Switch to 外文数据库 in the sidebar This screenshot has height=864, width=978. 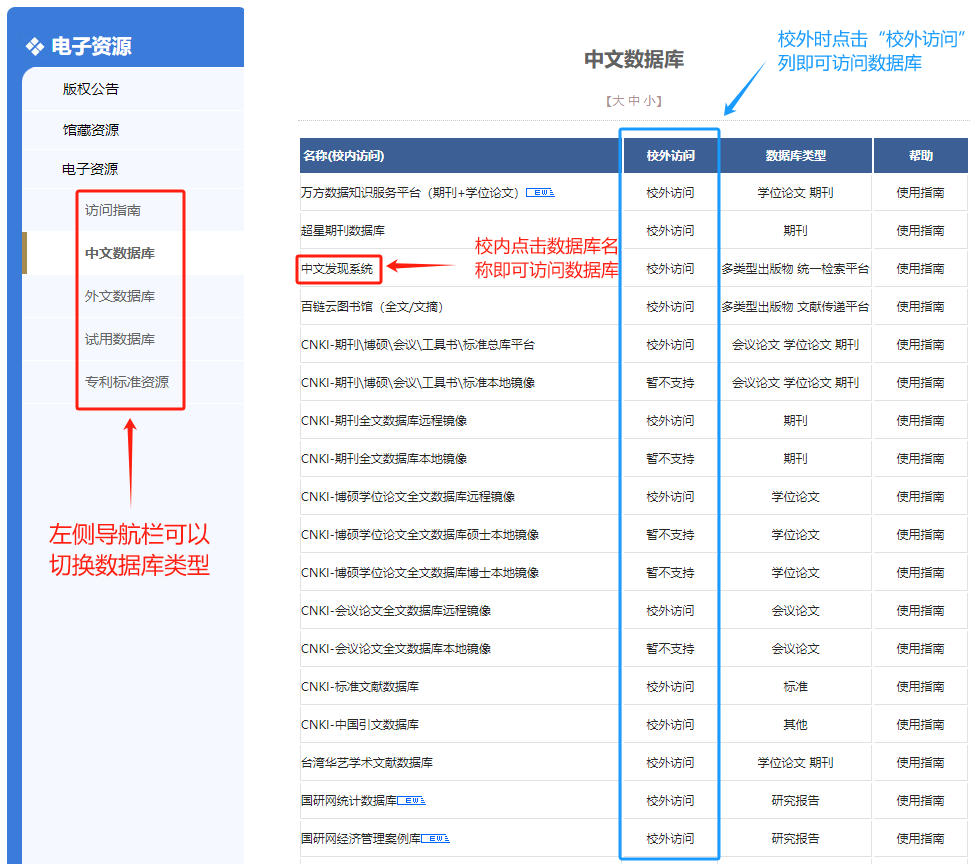tap(120, 297)
